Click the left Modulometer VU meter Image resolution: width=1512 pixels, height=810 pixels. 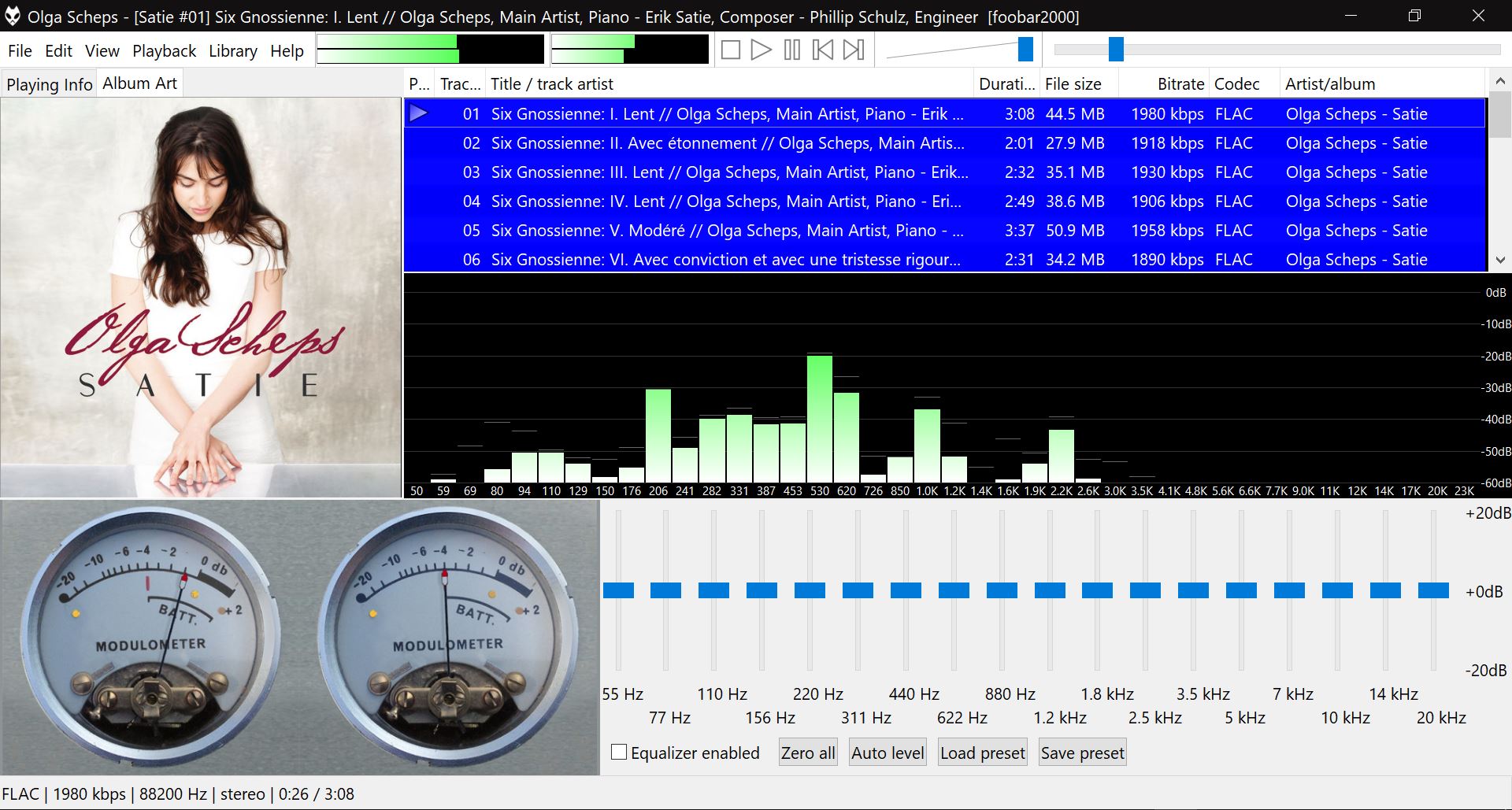pyautogui.click(x=150, y=636)
